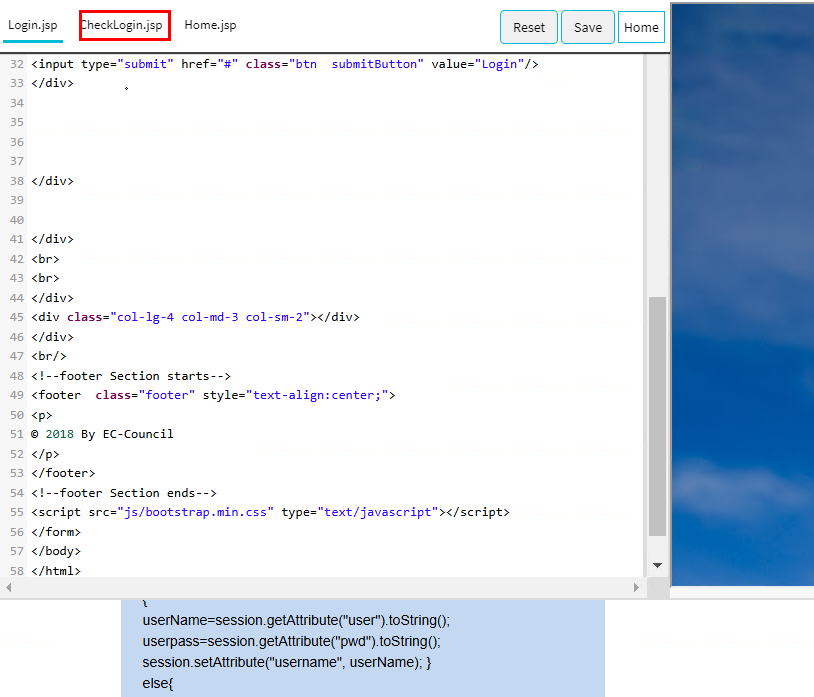This screenshot has height=697, width=814.
Task: Click the vertical scrollbar thumb
Action: tap(657, 416)
